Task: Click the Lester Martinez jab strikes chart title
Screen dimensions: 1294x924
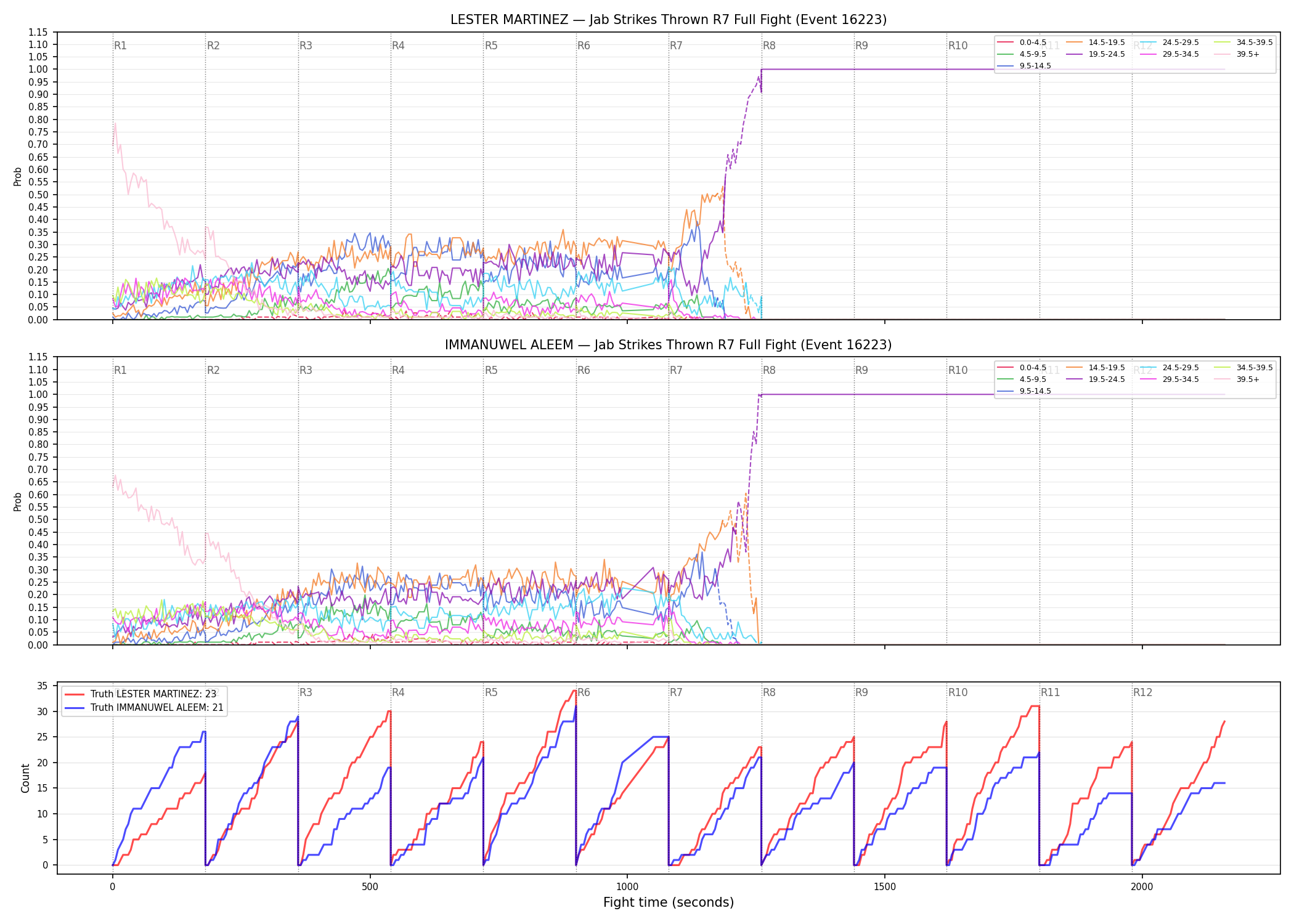Action: [669, 20]
